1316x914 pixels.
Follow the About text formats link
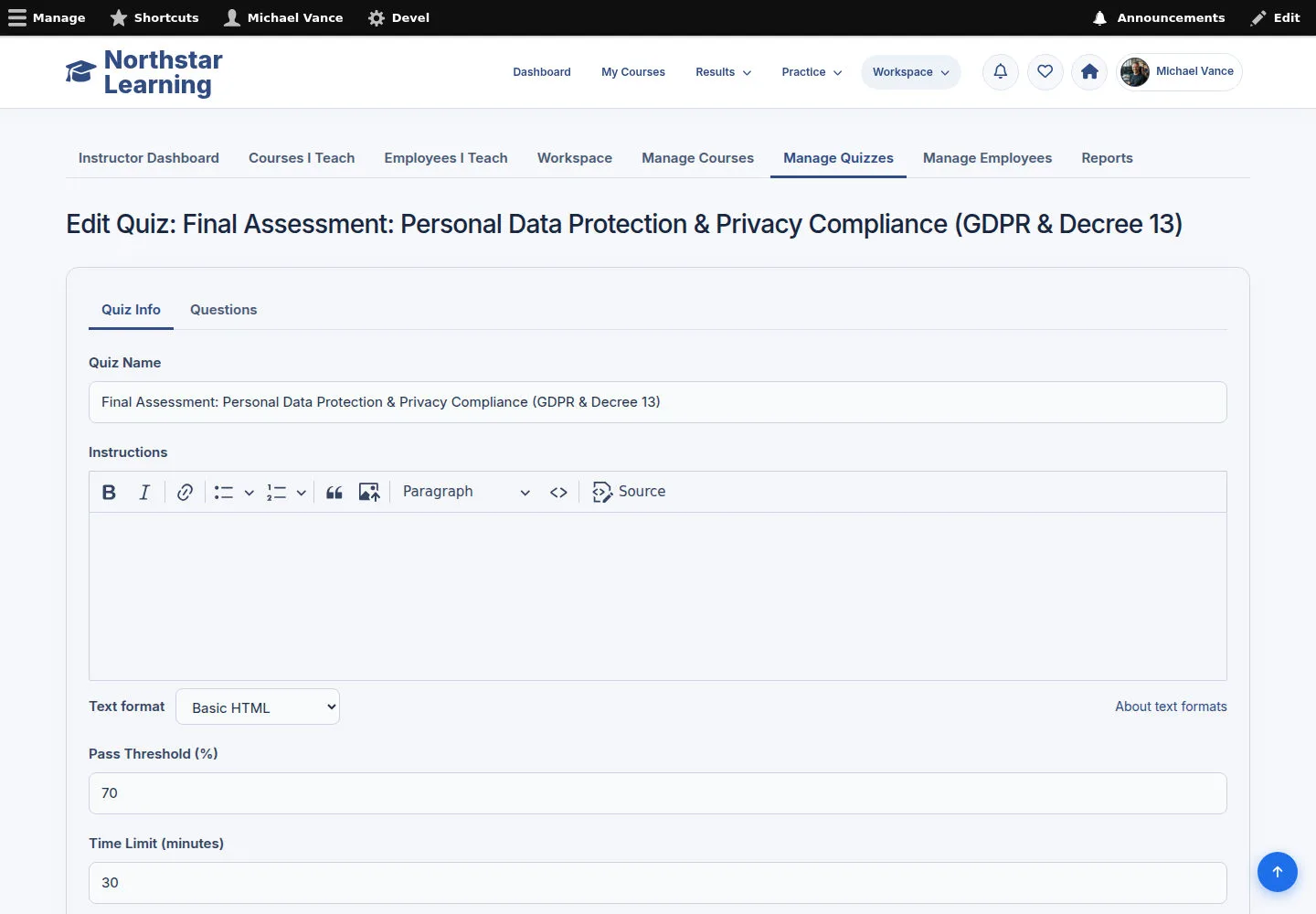coord(1171,707)
